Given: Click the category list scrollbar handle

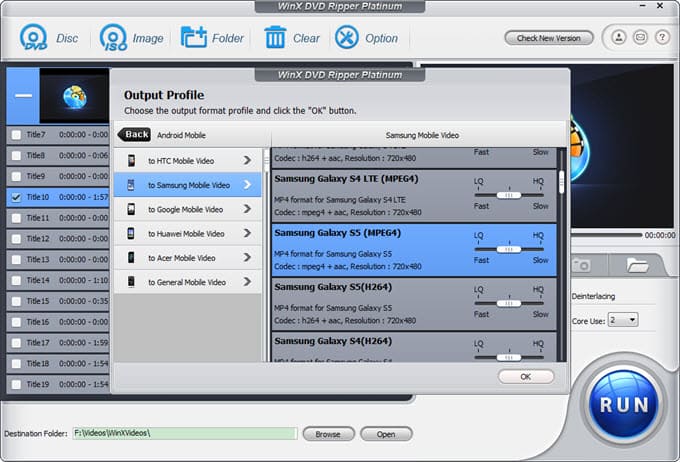Looking at the screenshot, I should click(266, 161).
